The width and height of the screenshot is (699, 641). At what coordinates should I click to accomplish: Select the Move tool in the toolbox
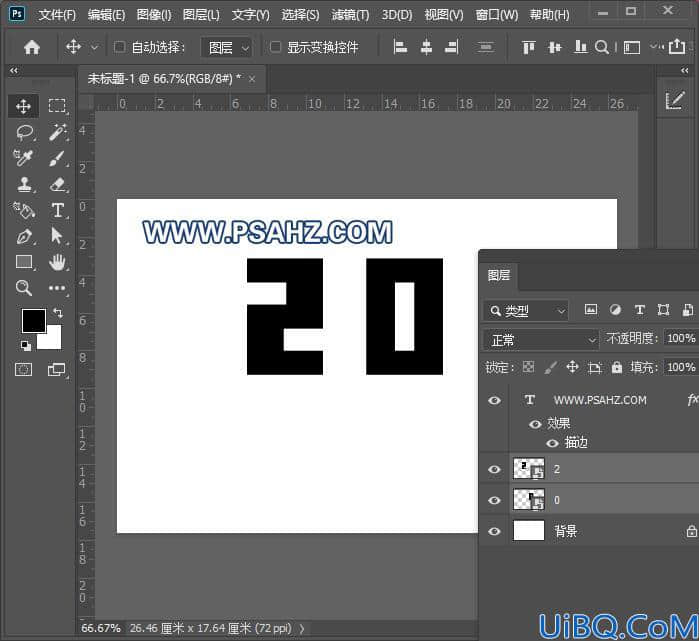click(23, 106)
